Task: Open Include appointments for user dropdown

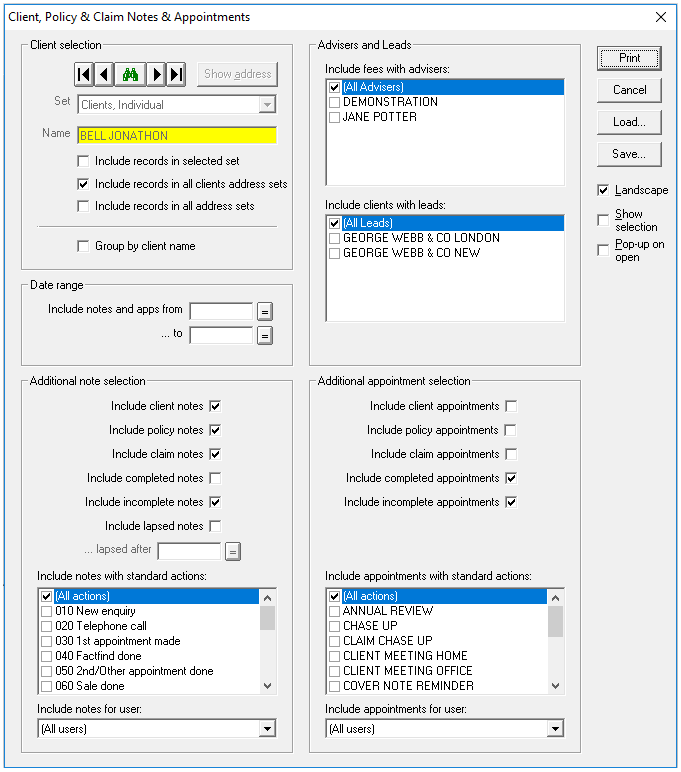Action: (x=555, y=729)
